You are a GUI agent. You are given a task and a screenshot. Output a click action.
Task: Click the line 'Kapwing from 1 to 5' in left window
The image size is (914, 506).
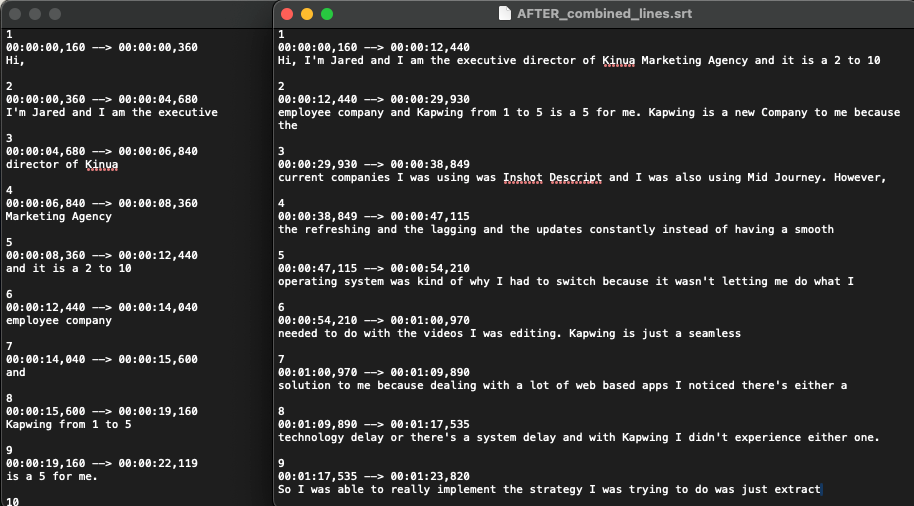[x=69, y=424]
